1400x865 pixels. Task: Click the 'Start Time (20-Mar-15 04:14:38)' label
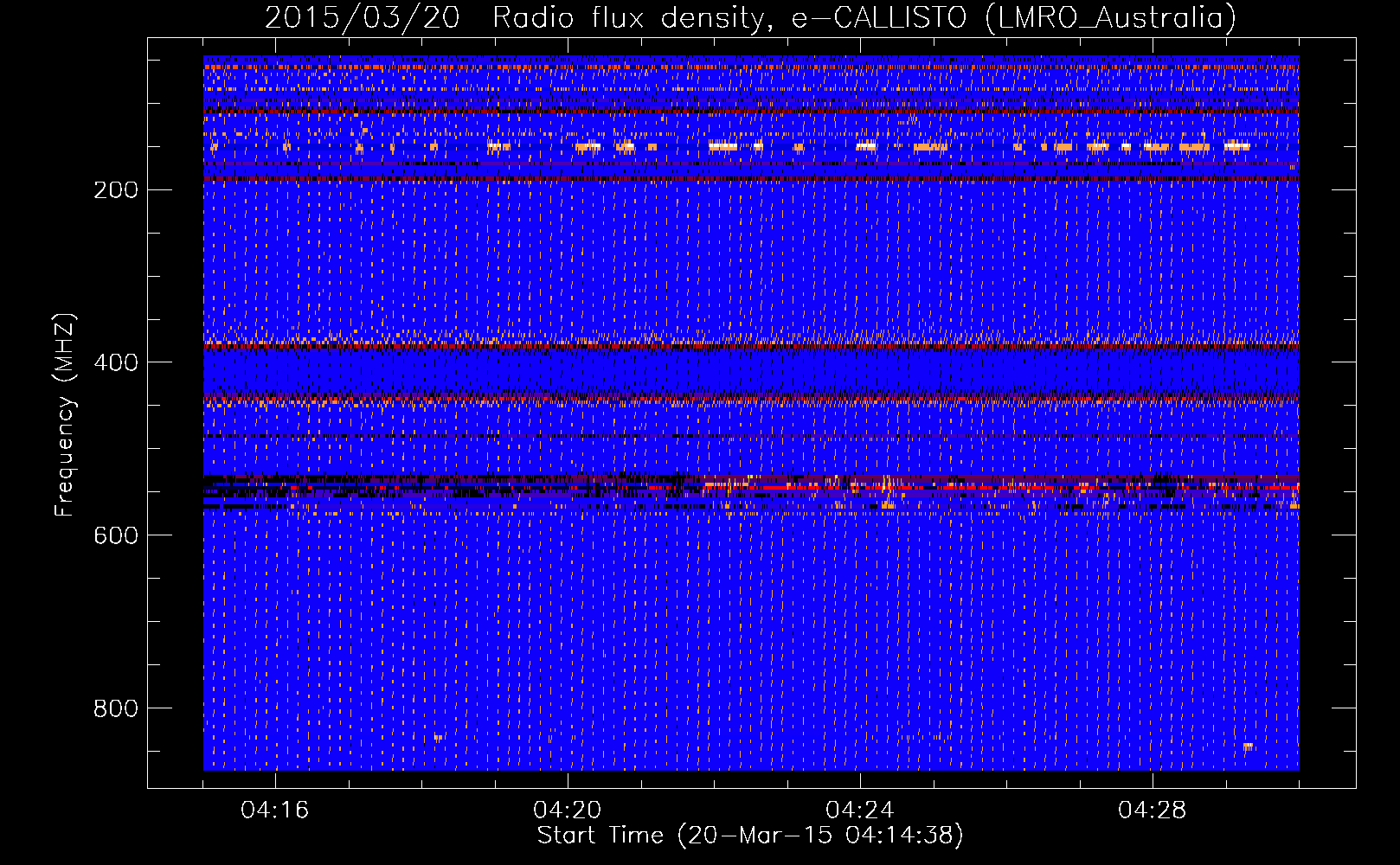pyautogui.click(x=750, y=836)
